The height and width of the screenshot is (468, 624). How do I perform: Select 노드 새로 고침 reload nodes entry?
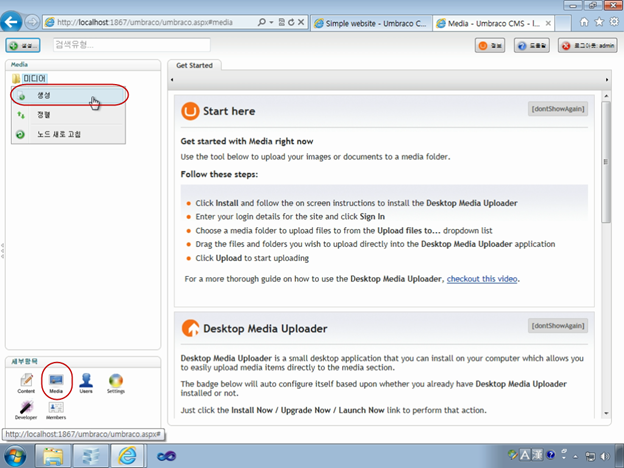click(x=68, y=134)
